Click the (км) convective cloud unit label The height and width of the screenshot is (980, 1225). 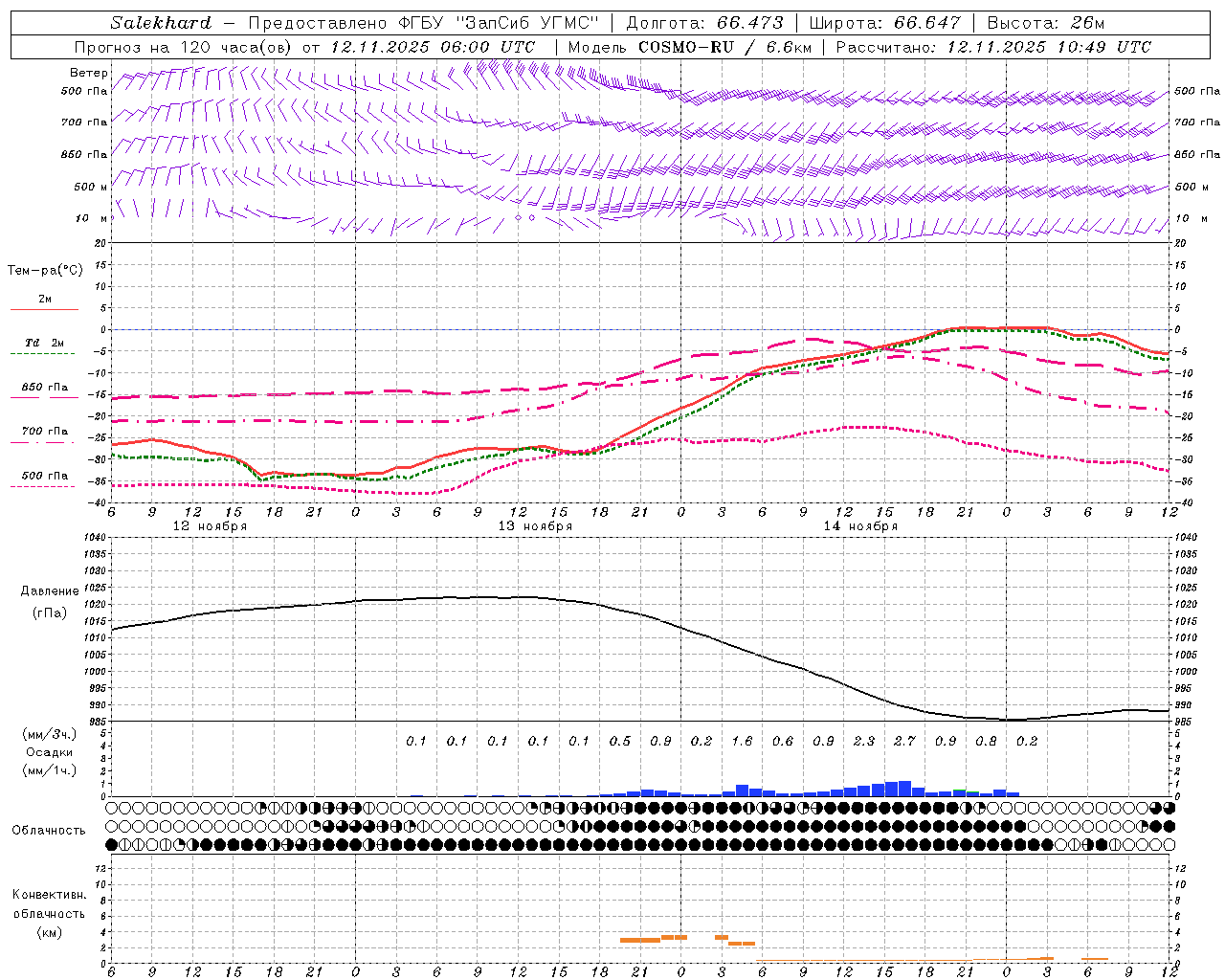click(x=50, y=932)
